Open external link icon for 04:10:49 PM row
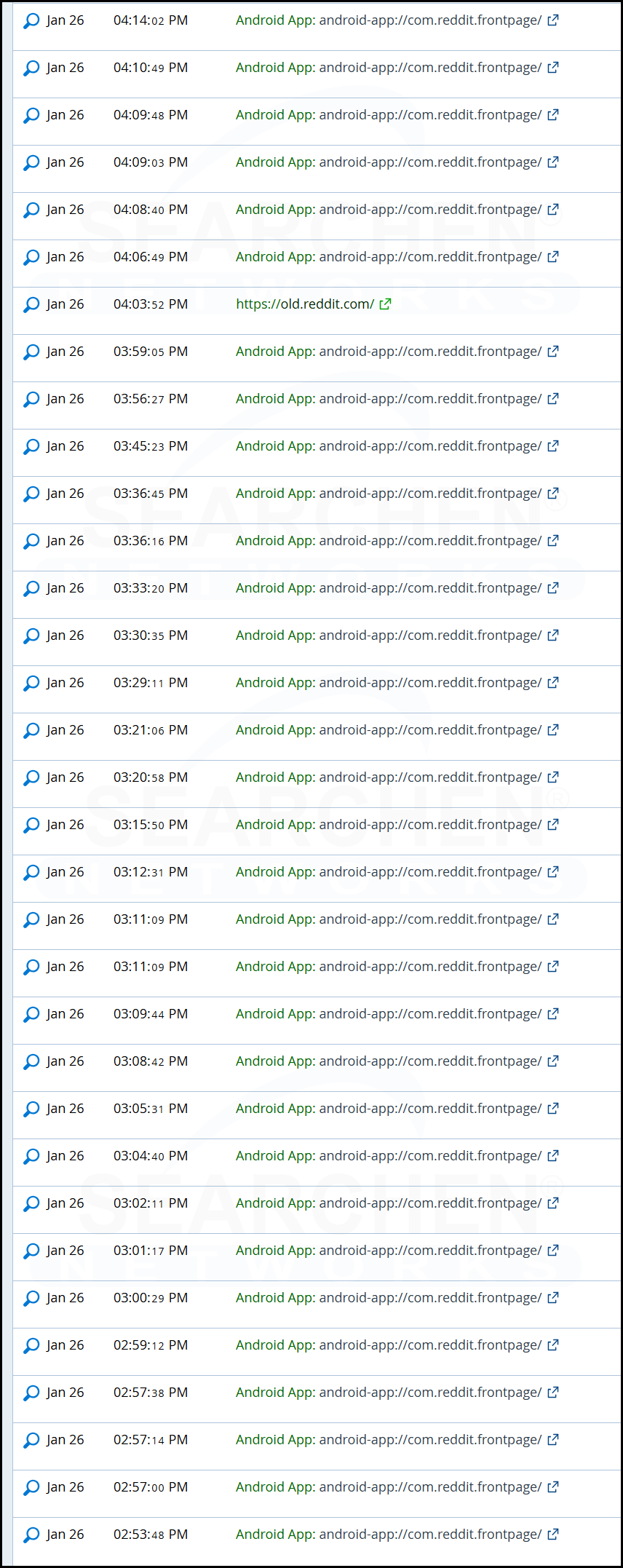The height and width of the screenshot is (1568, 623). 553,68
